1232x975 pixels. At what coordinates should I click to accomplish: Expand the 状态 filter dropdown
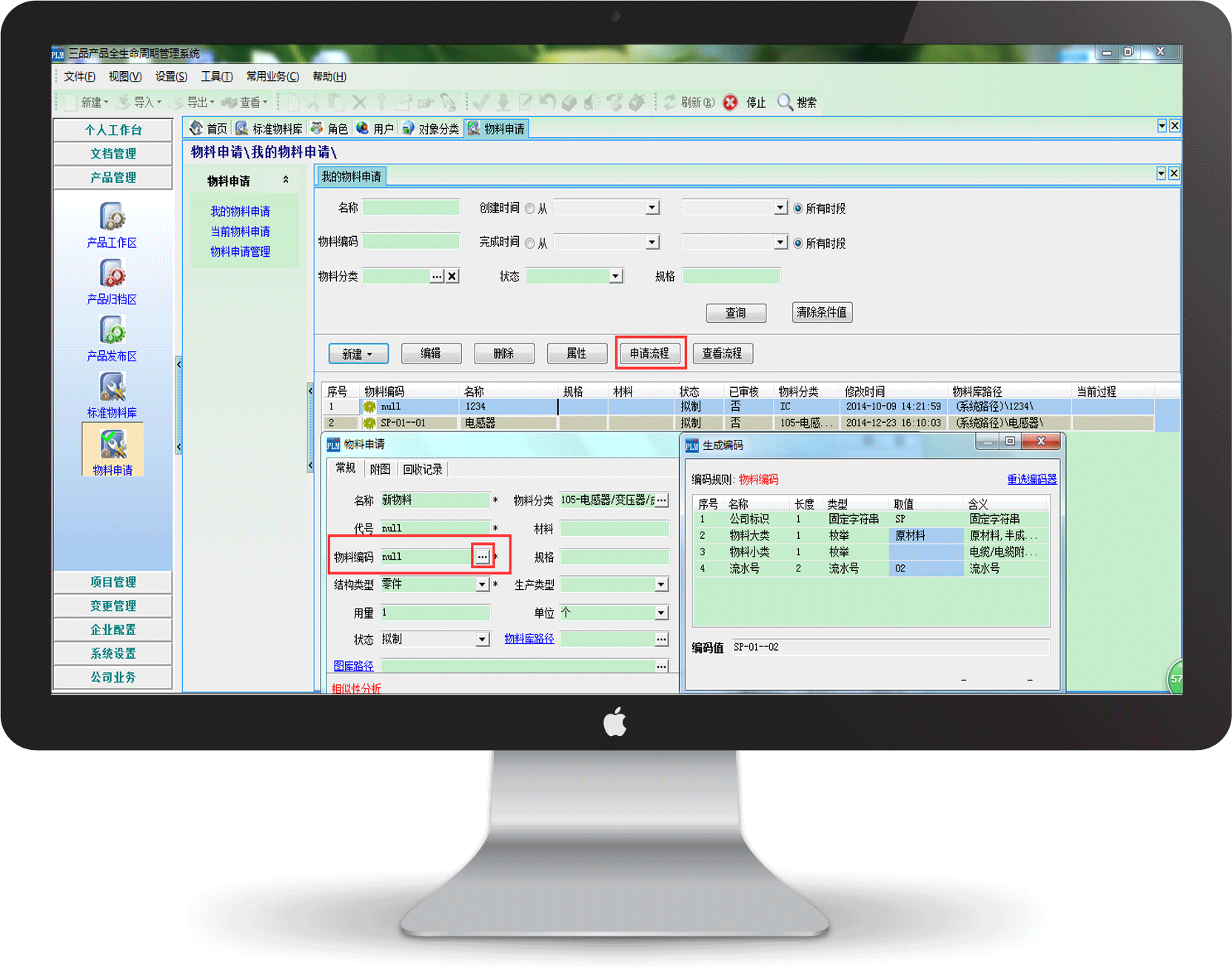[x=615, y=276]
